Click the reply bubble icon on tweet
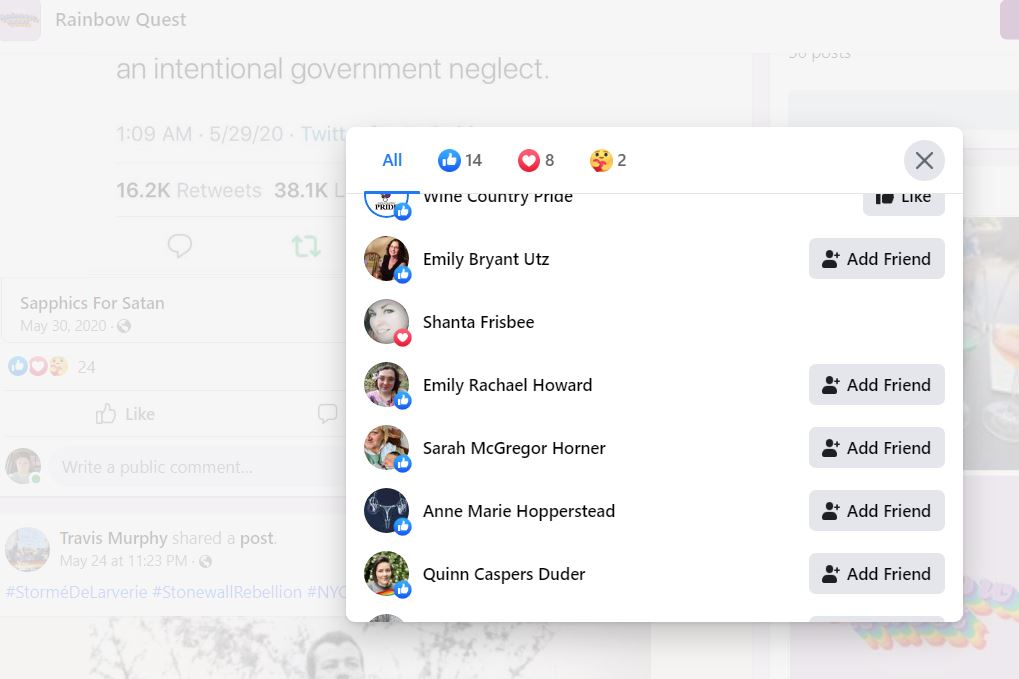This screenshot has width=1019, height=679. click(180, 246)
